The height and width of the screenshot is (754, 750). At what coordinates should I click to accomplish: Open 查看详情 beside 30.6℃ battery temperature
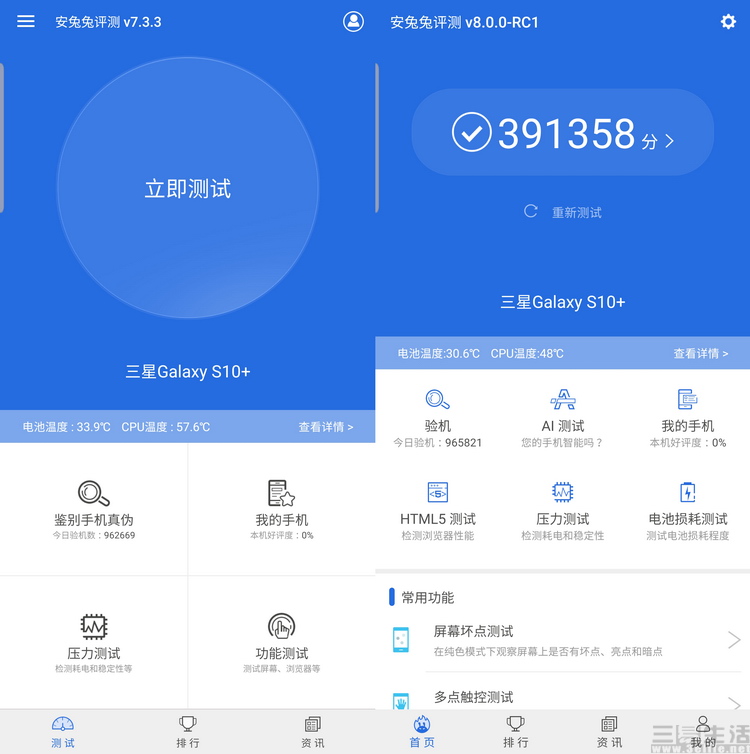point(700,354)
